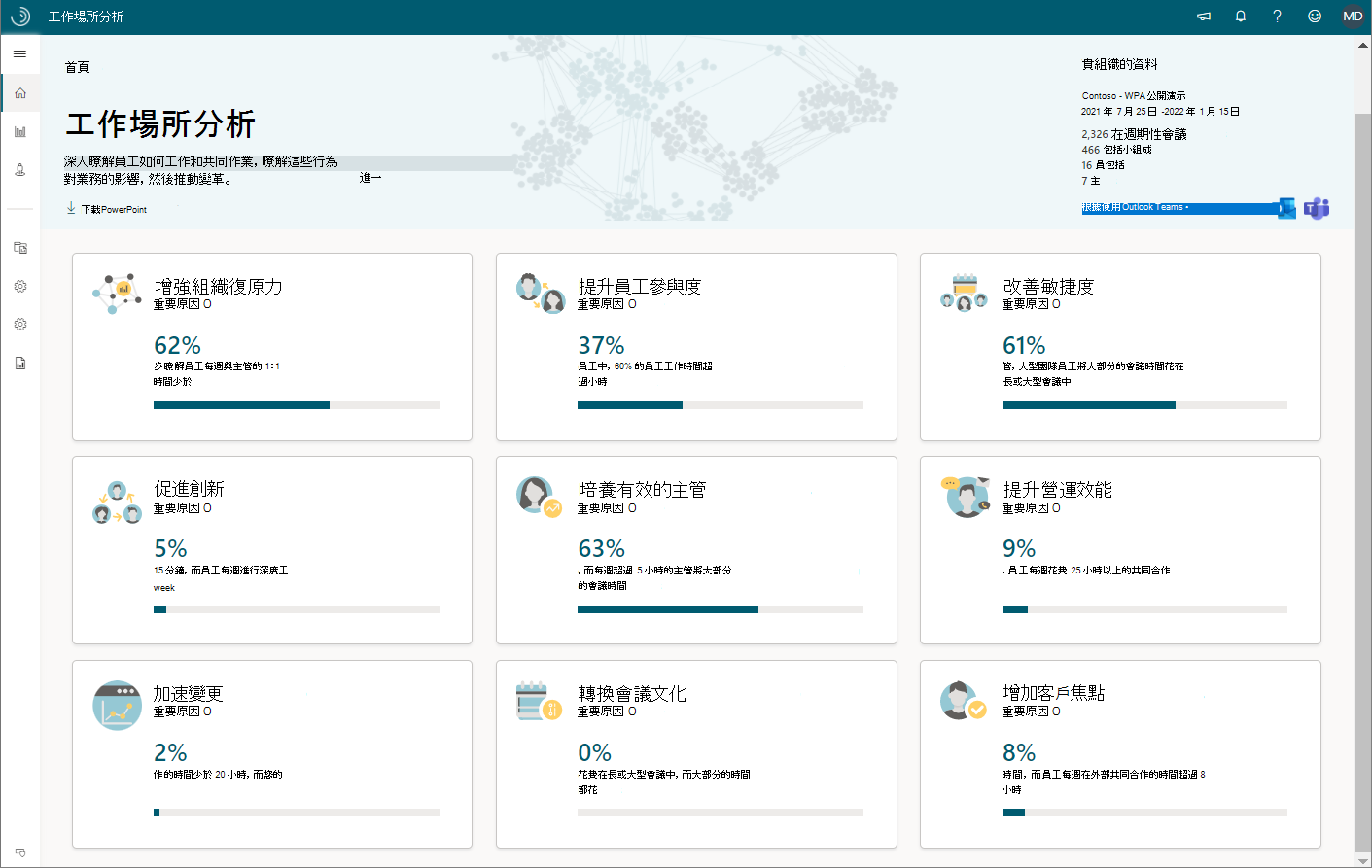This screenshot has height=868, width=1372.
Task: Open the notifications bell in the top bar
Action: coord(1241,17)
